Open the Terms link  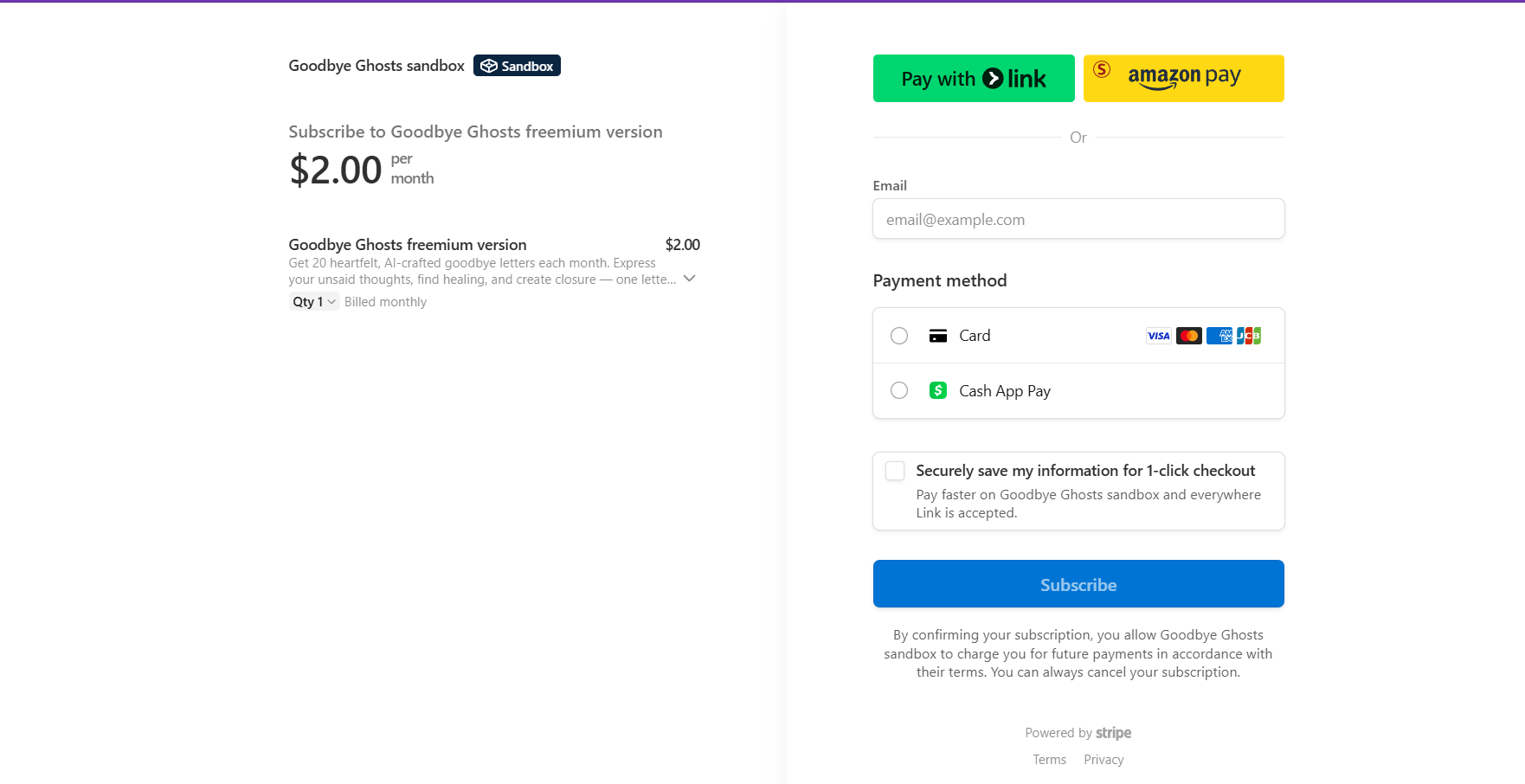pyautogui.click(x=1049, y=760)
